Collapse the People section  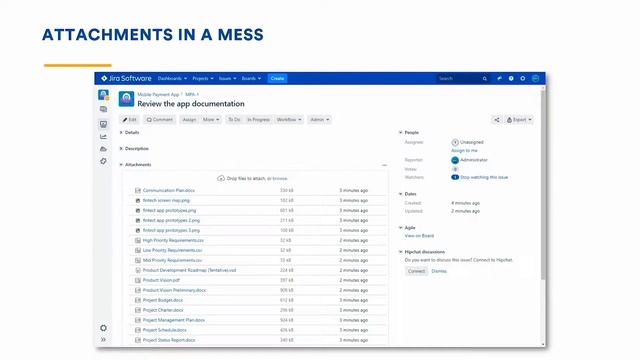coord(400,133)
